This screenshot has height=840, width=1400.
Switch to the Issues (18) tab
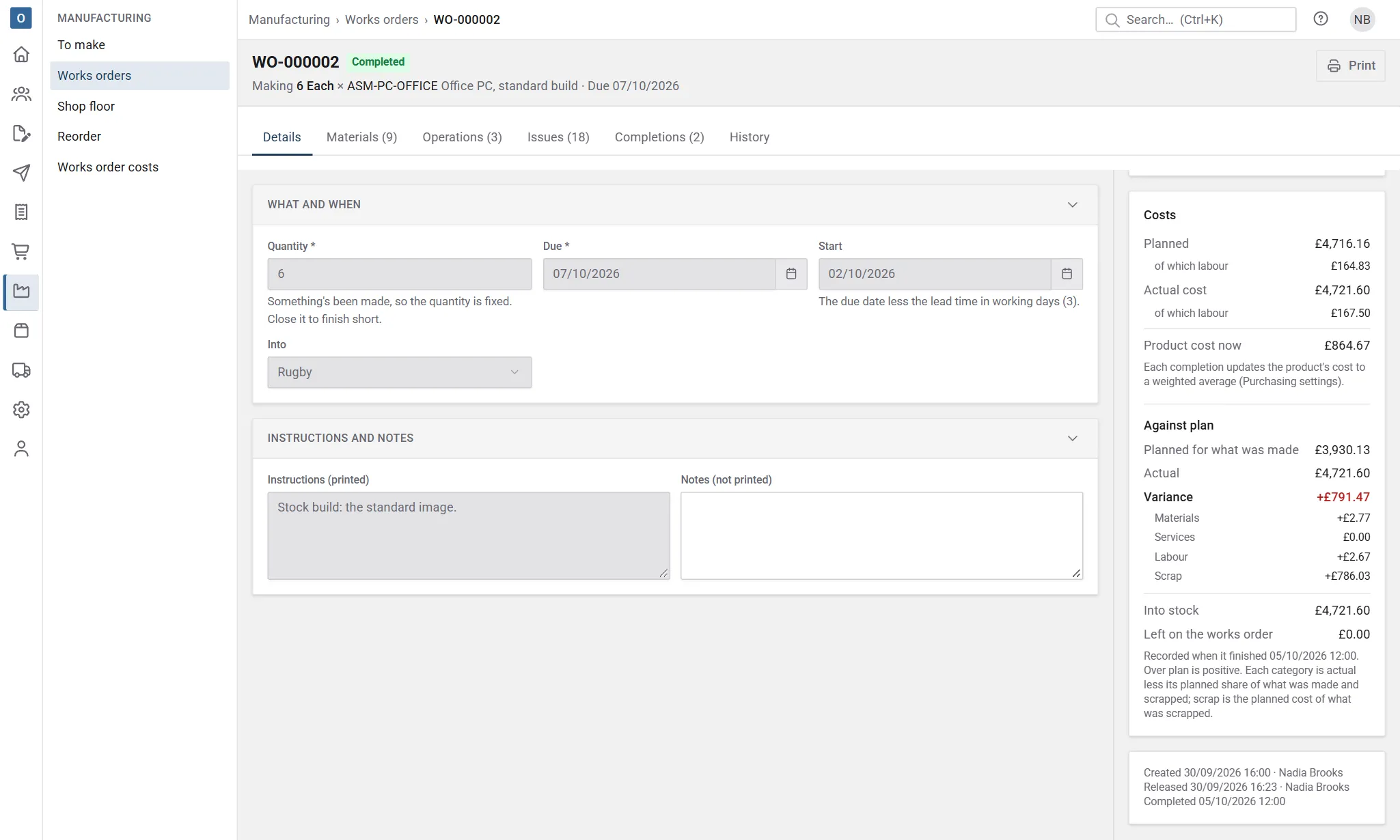pyautogui.click(x=558, y=137)
